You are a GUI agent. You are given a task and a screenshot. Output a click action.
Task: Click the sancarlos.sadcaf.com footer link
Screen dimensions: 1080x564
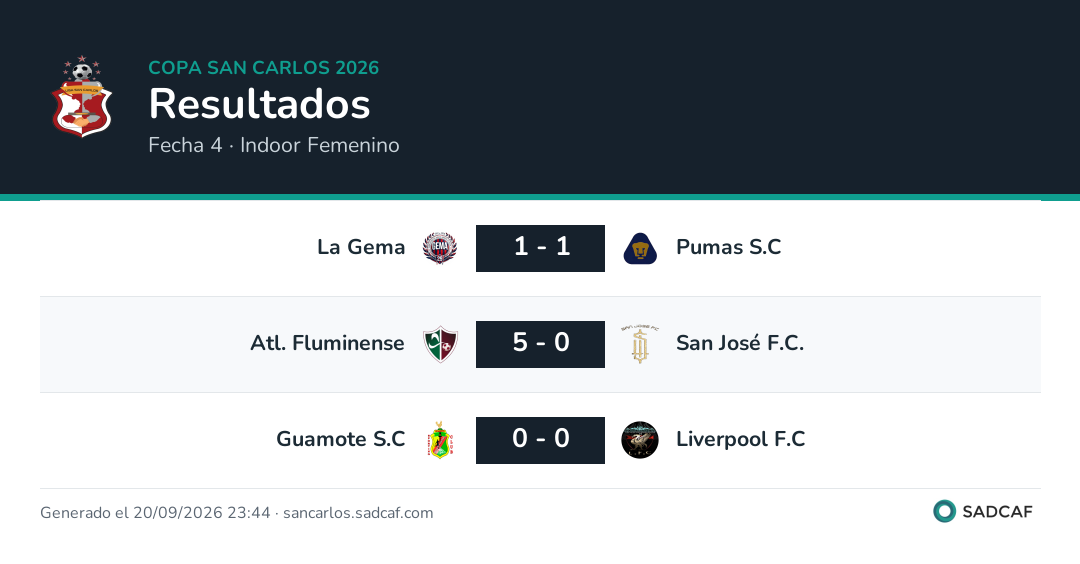tap(358, 513)
